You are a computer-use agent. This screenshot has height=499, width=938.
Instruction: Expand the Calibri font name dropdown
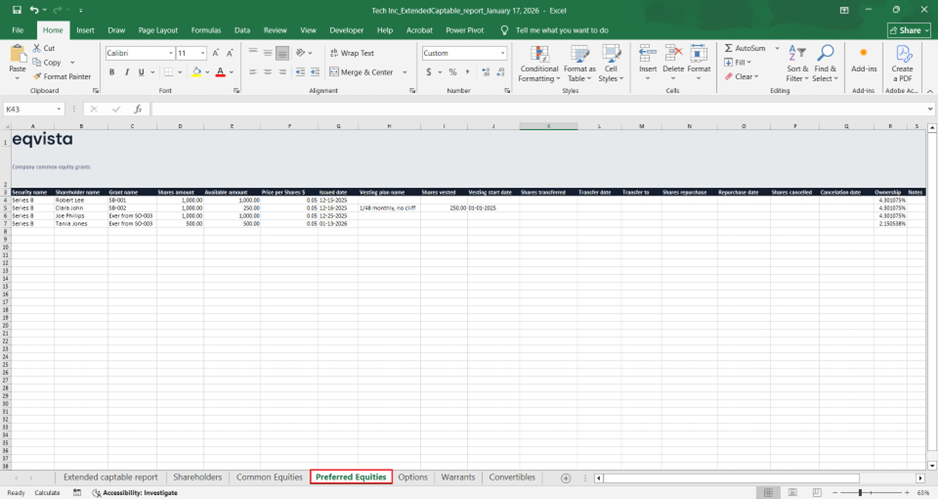[171, 53]
